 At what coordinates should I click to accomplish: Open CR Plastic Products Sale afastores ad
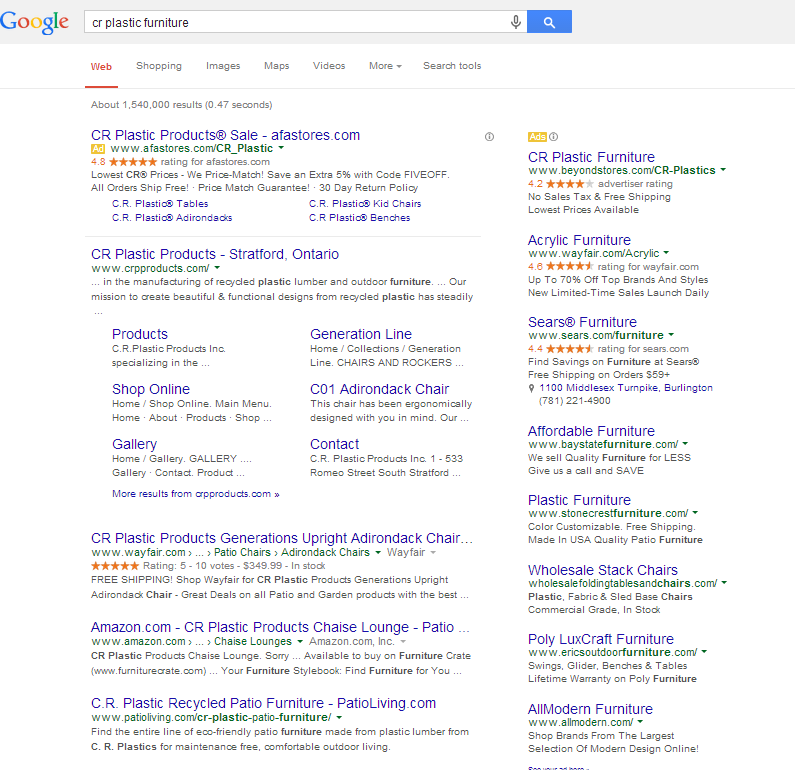tap(225, 135)
